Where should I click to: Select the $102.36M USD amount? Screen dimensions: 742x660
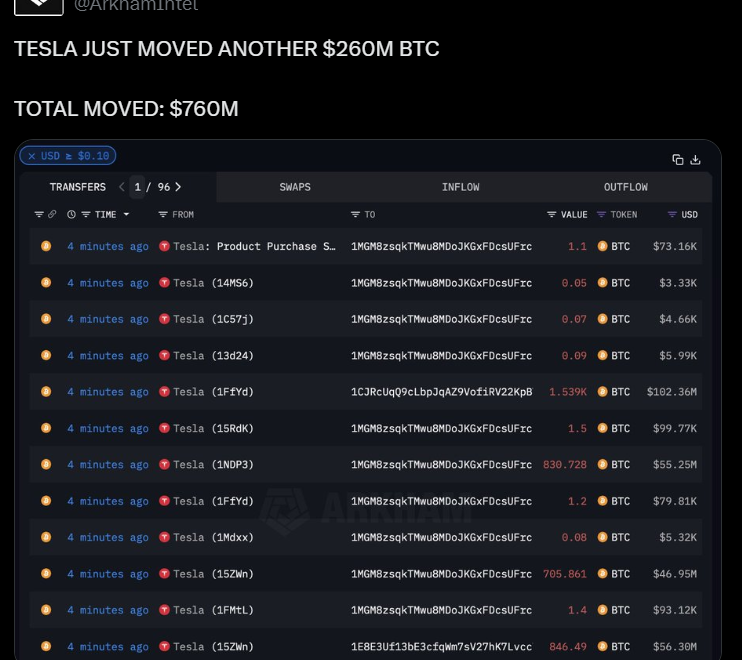[672, 392]
